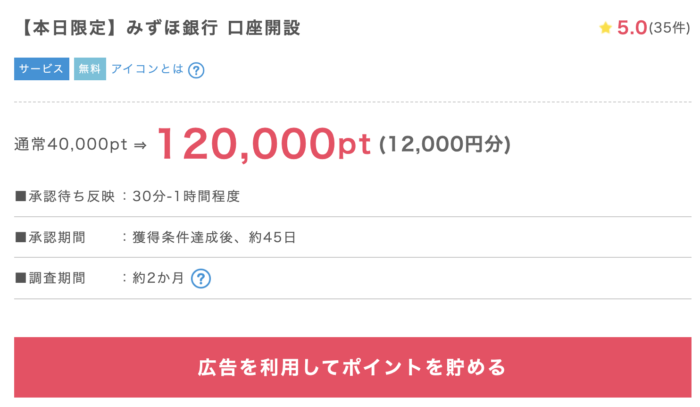Click the yellow star rating icon

[605, 28]
